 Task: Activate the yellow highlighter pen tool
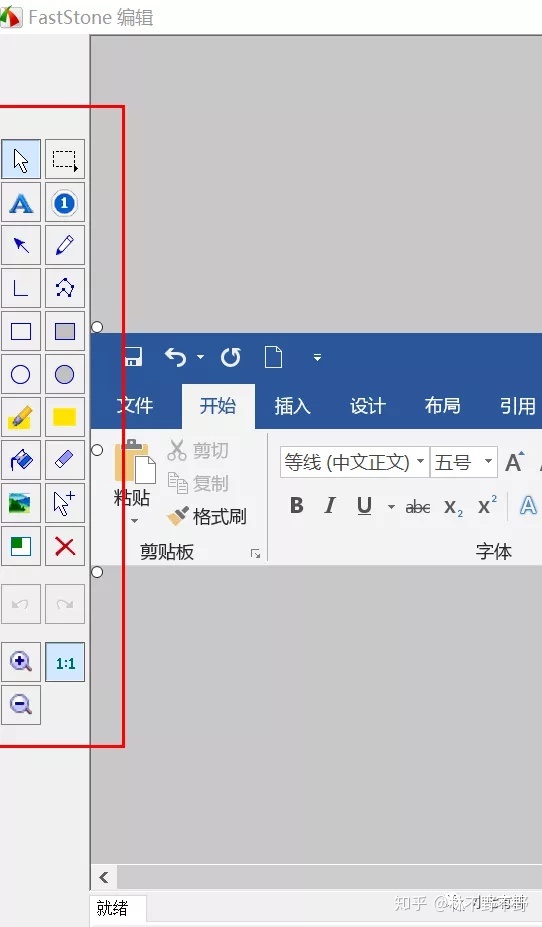click(x=21, y=417)
